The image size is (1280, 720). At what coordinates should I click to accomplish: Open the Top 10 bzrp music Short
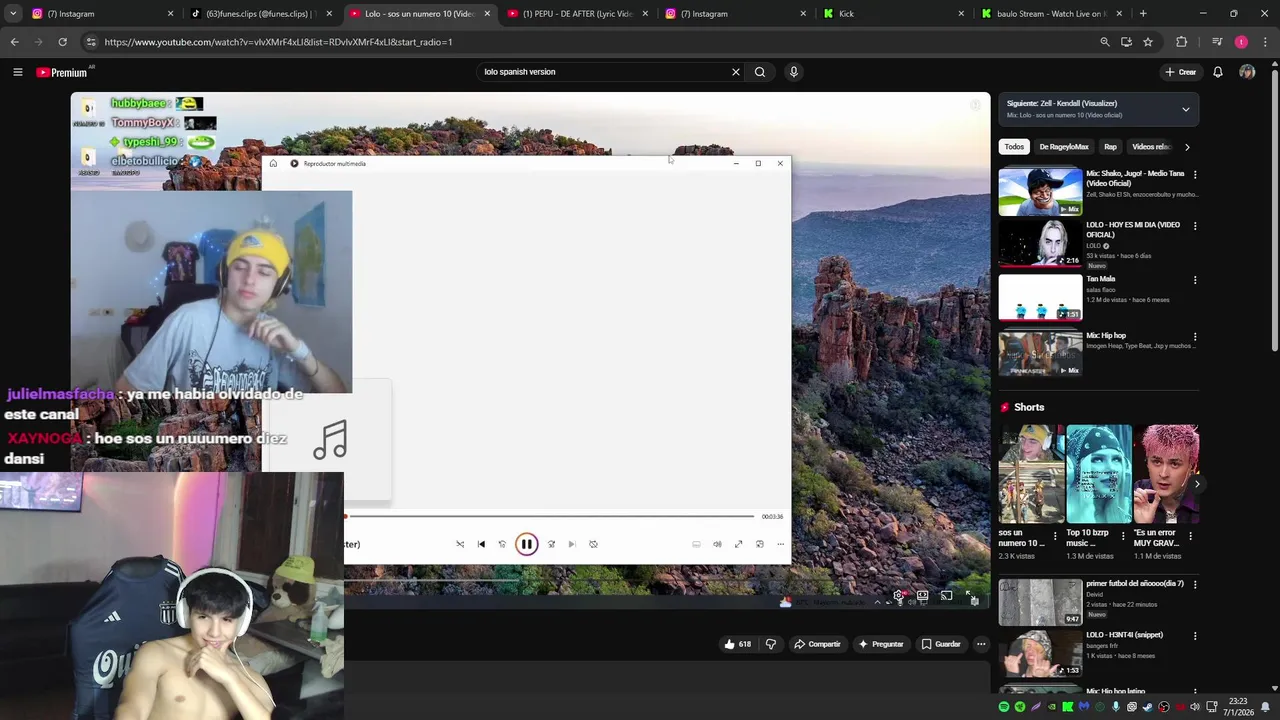pyautogui.click(x=1099, y=474)
